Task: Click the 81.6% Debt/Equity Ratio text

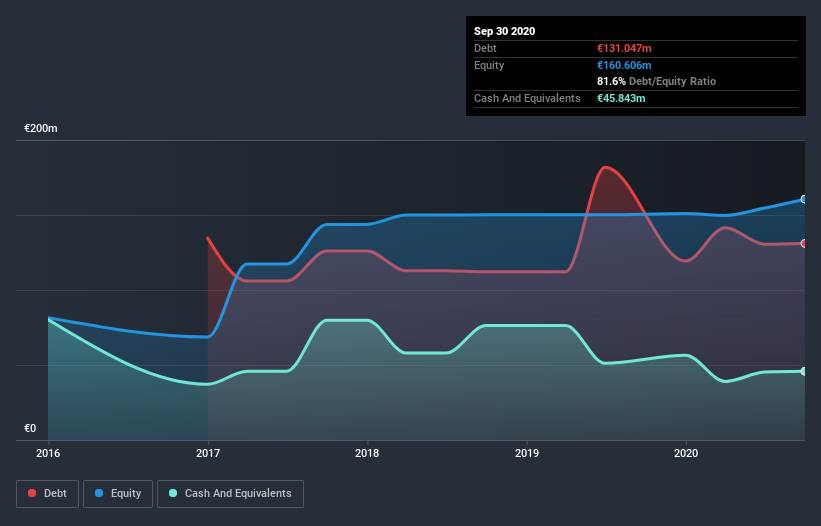Action: click(657, 81)
